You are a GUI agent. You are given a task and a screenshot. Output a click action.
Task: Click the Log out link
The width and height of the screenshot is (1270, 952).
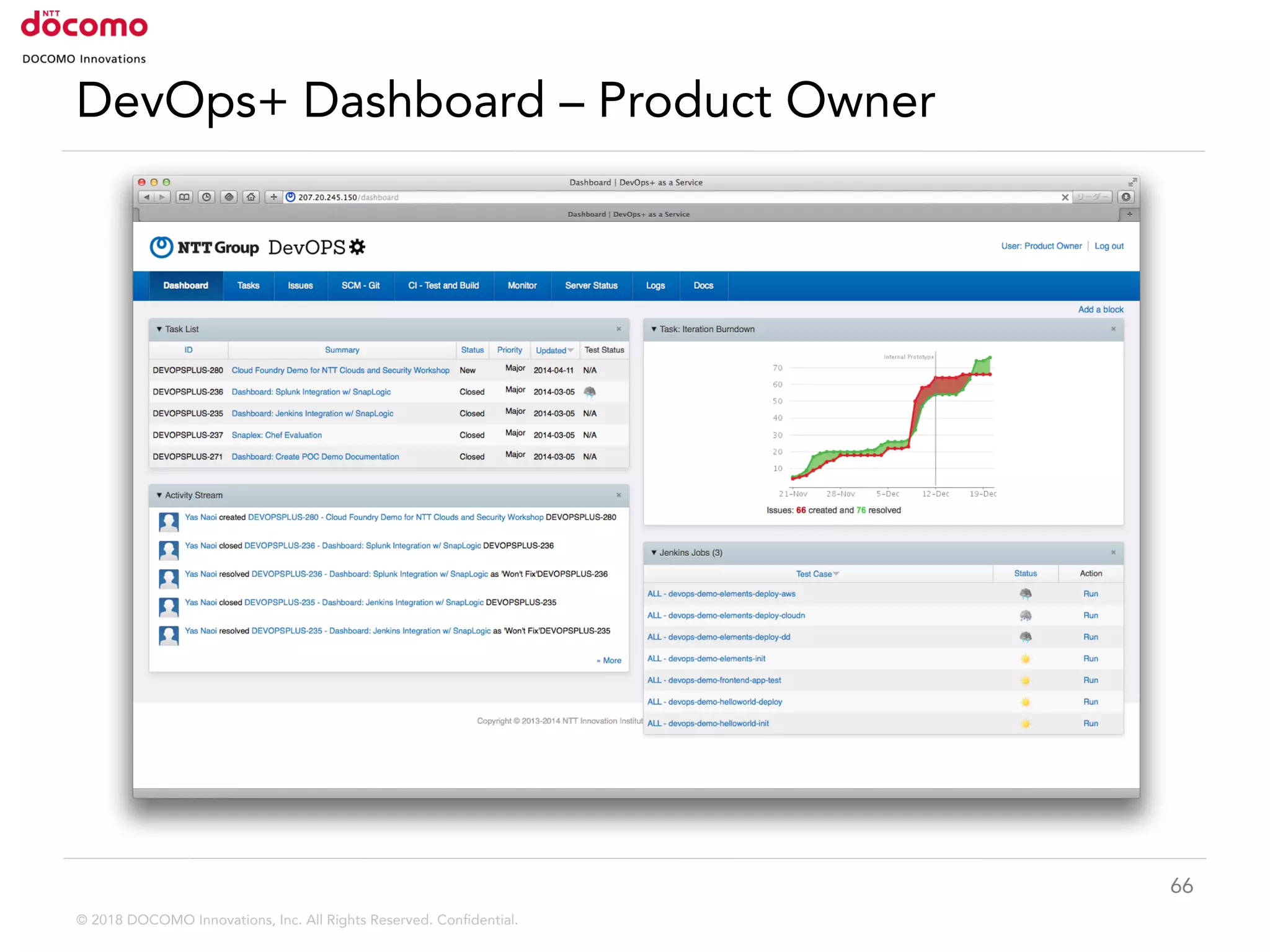(x=1109, y=246)
